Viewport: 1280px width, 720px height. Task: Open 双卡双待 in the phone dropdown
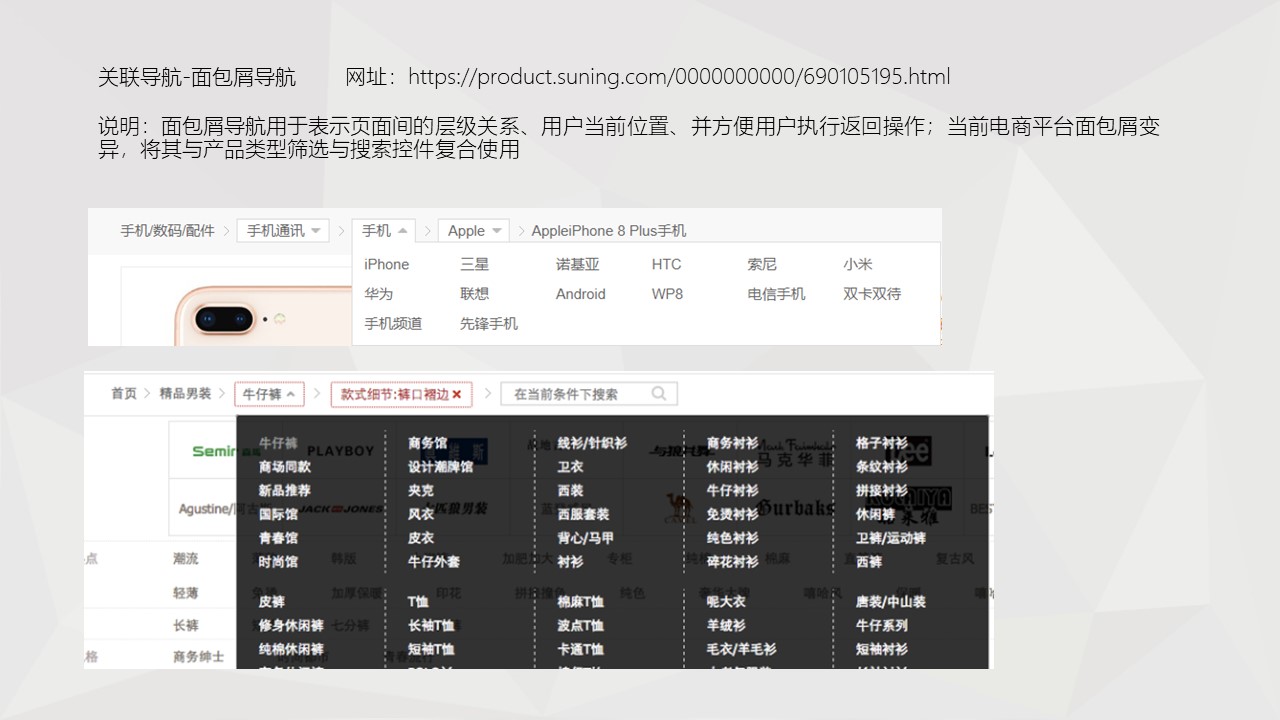[872, 294]
